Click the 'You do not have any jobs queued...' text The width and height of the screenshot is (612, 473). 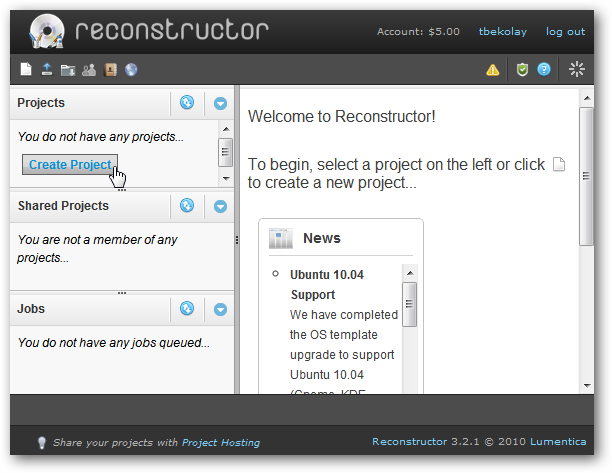[x=114, y=343]
